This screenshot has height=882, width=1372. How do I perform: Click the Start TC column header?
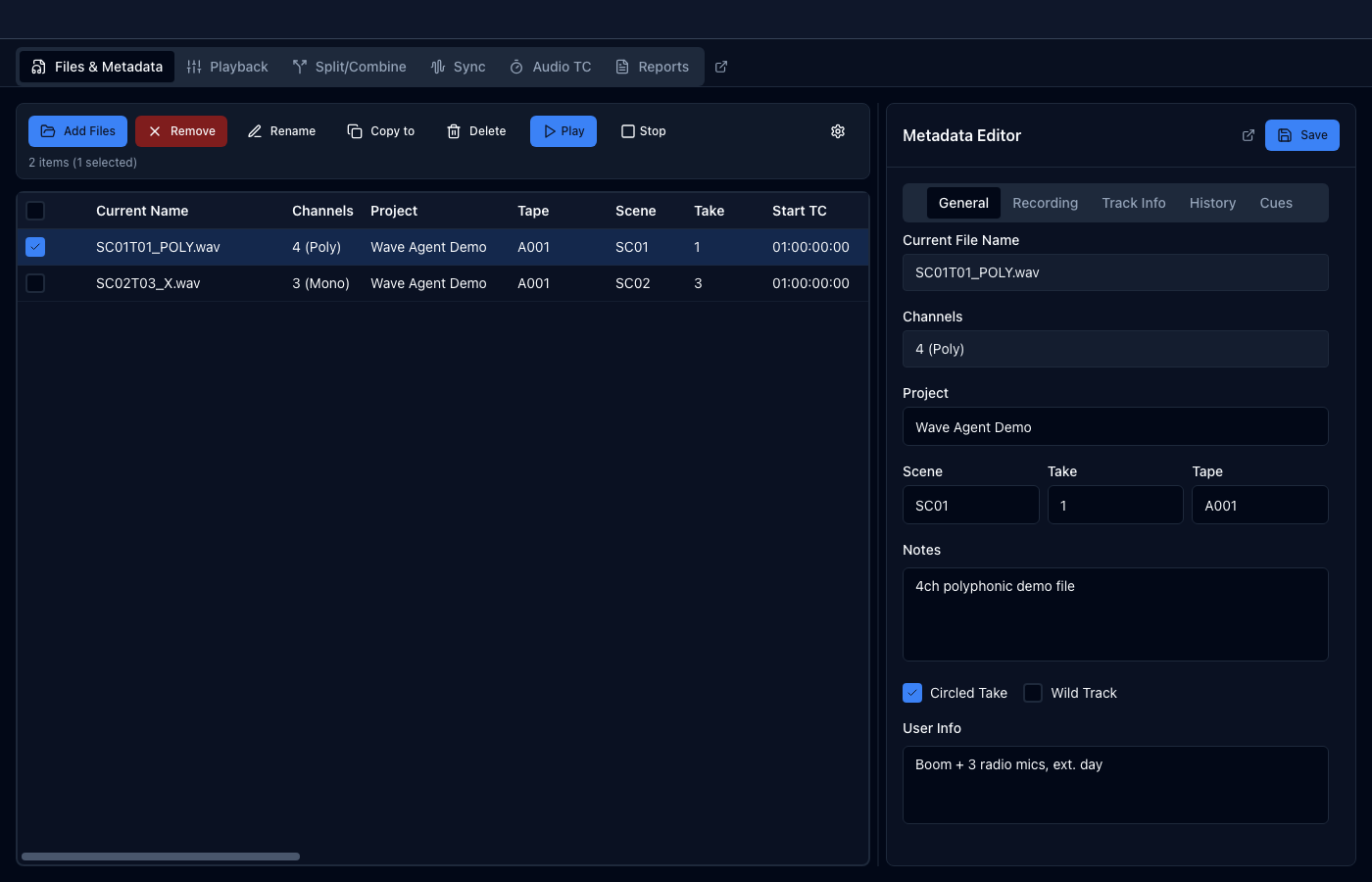(x=800, y=211)
